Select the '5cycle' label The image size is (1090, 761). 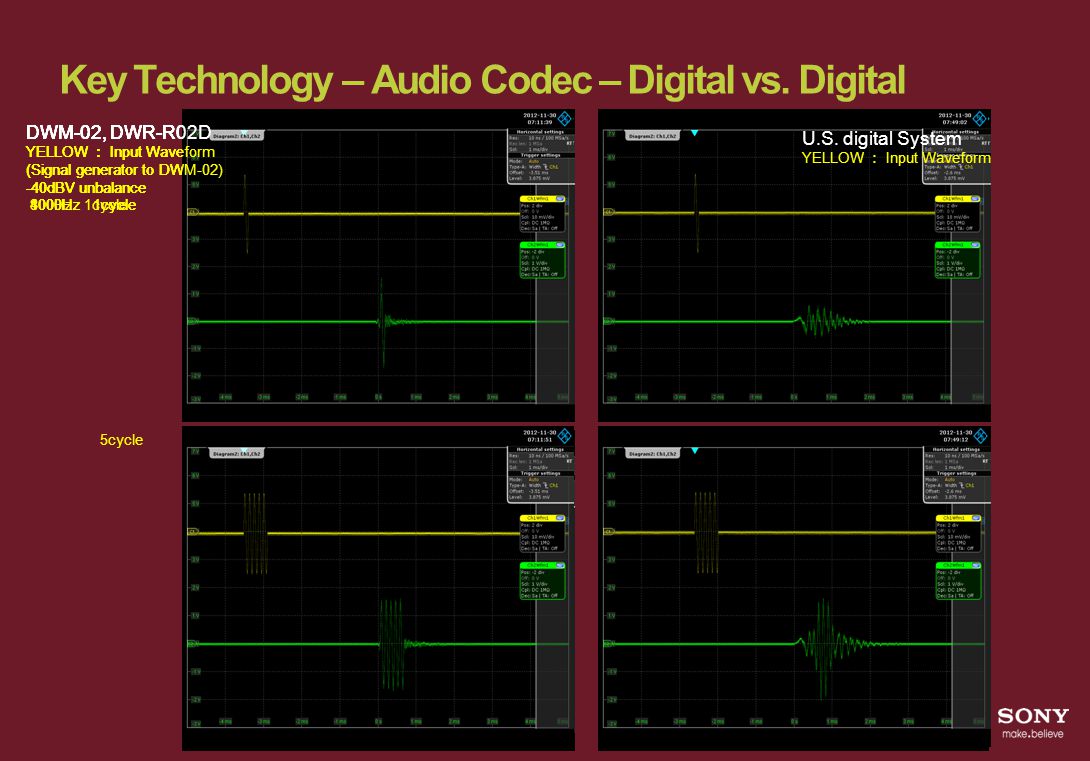(121, 440)
